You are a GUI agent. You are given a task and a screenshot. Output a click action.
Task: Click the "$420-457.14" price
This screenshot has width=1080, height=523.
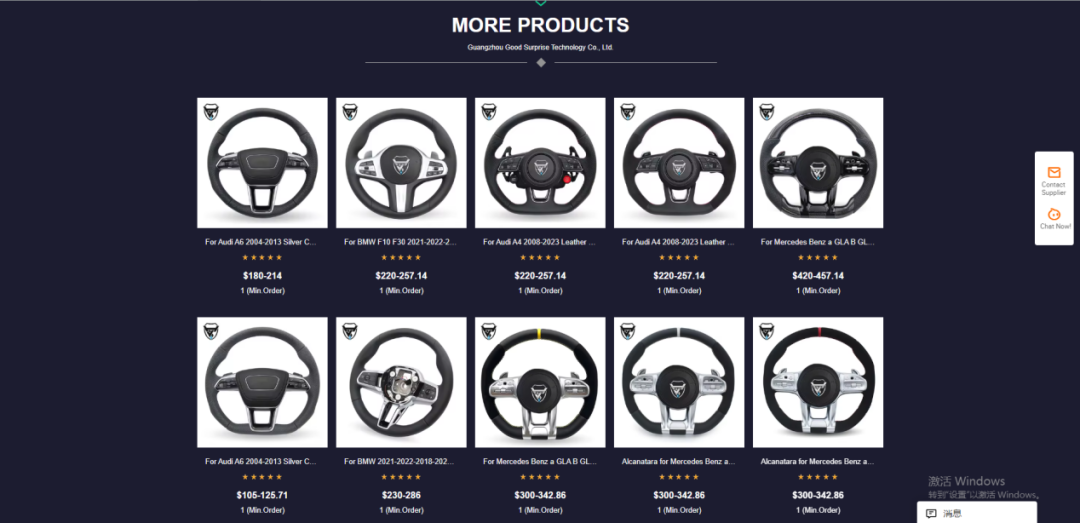(x=818, y=276)
